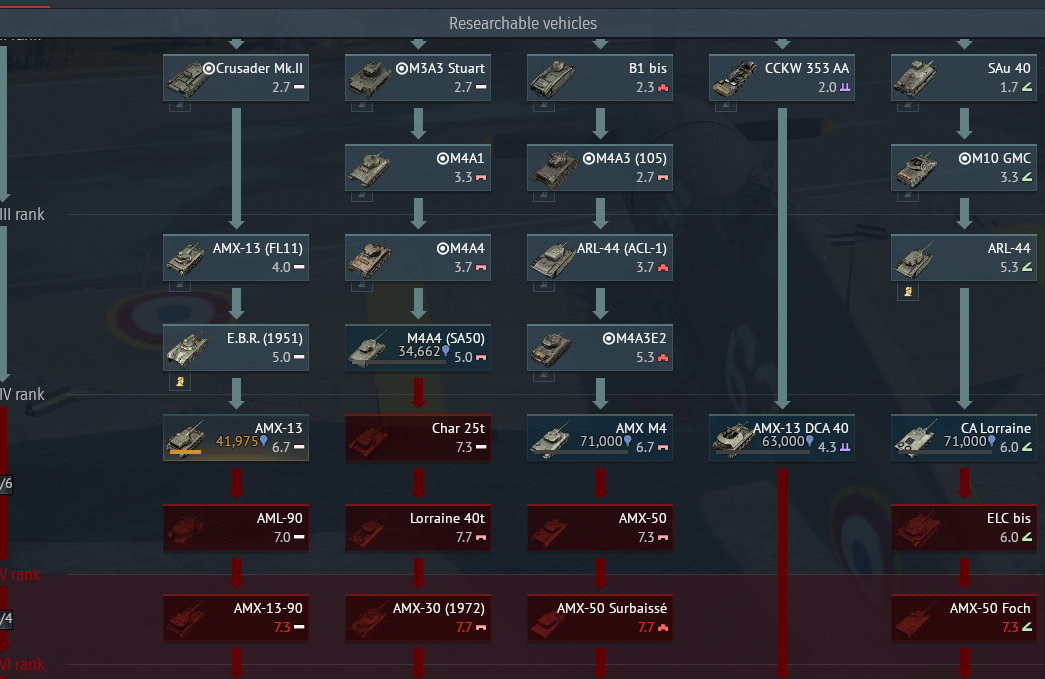Select the AMX-30 (1972) vehicle

pyautogui.click(x=418, y=618)
